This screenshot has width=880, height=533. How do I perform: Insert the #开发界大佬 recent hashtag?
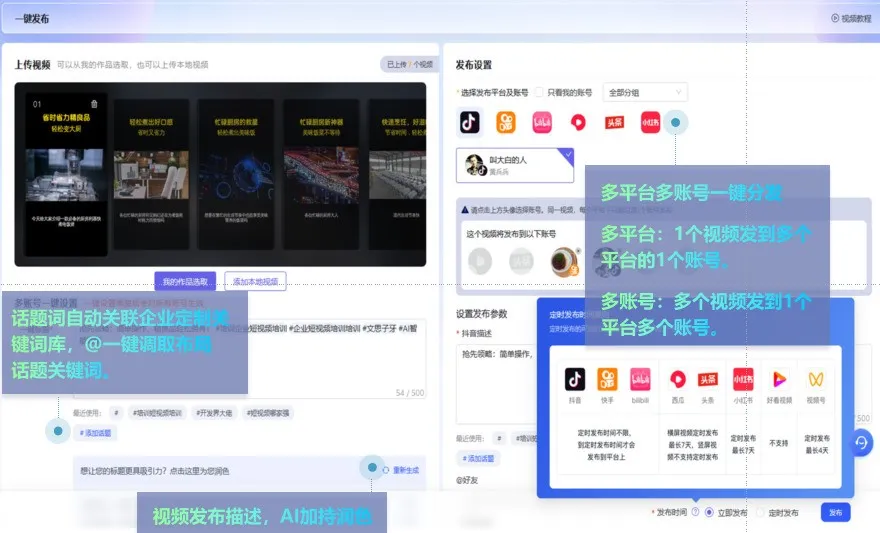click(214, 413)
